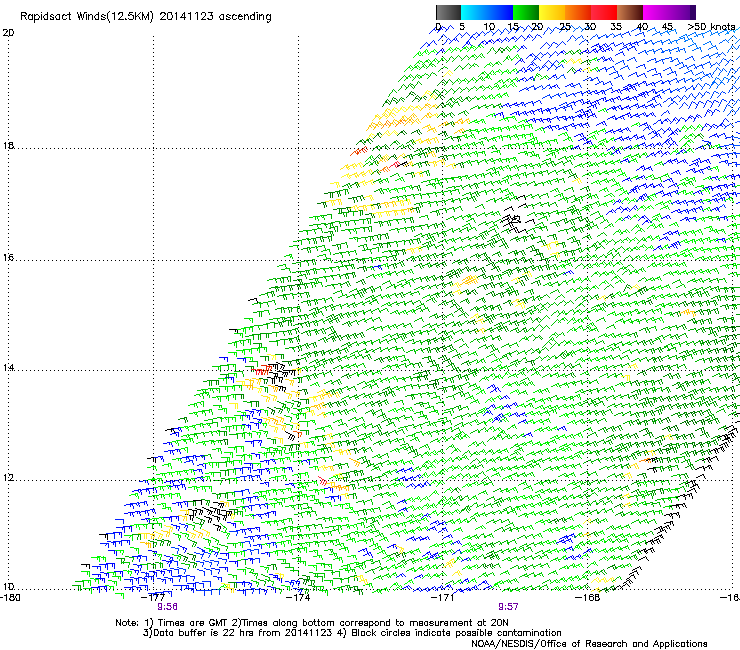
Task: Click the longitude label '-180'
Action: coord(10,598)
